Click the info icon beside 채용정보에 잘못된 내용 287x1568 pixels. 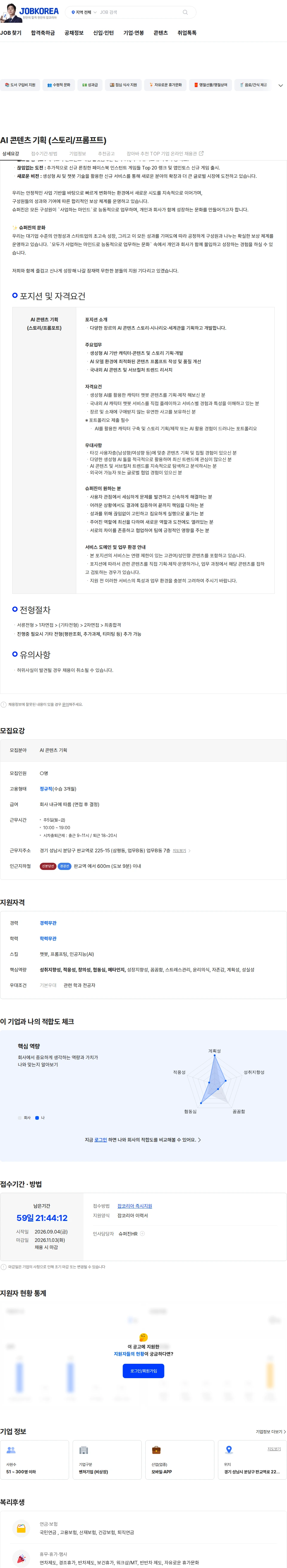[x=4, y=704]
